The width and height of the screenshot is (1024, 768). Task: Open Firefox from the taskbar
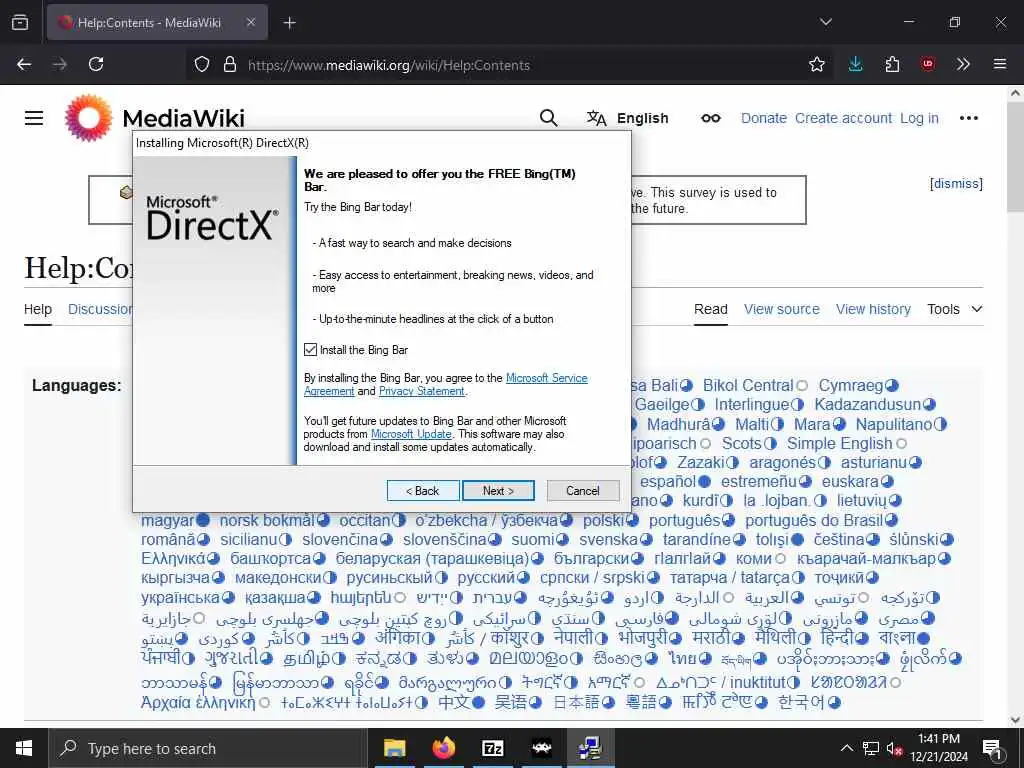[x=443, y=748]
